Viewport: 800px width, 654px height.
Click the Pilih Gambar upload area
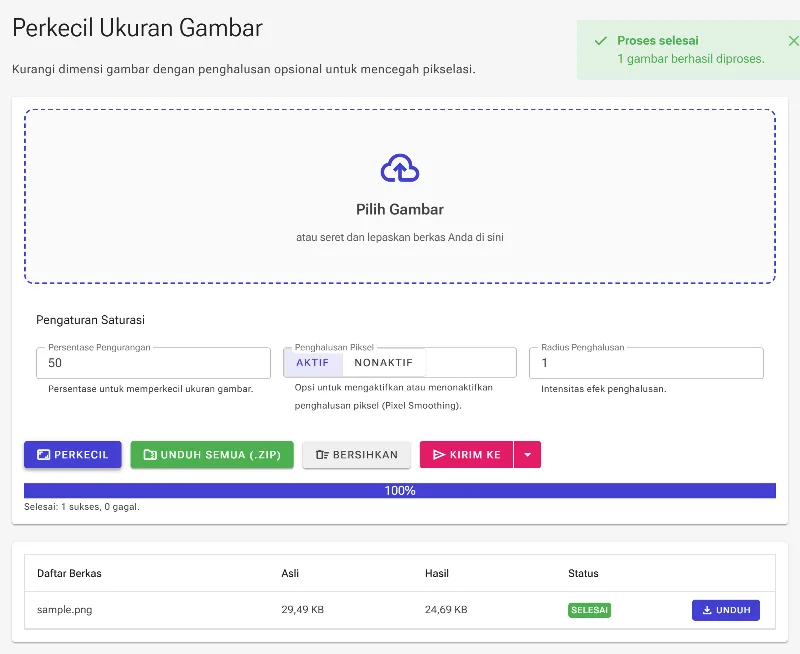click(x=400, y=196)
